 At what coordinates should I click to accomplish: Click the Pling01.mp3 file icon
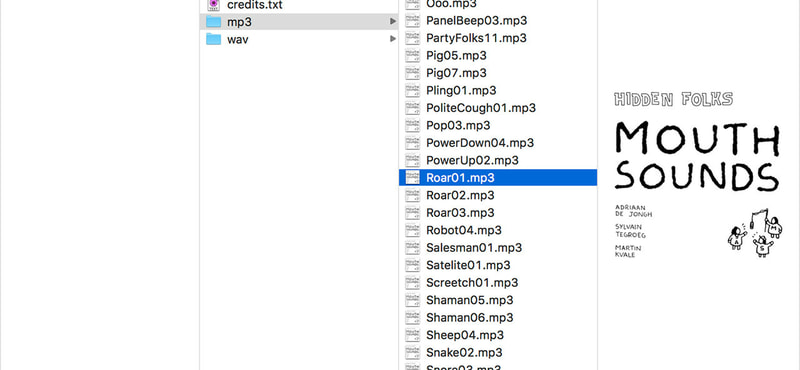coord(412,90)
